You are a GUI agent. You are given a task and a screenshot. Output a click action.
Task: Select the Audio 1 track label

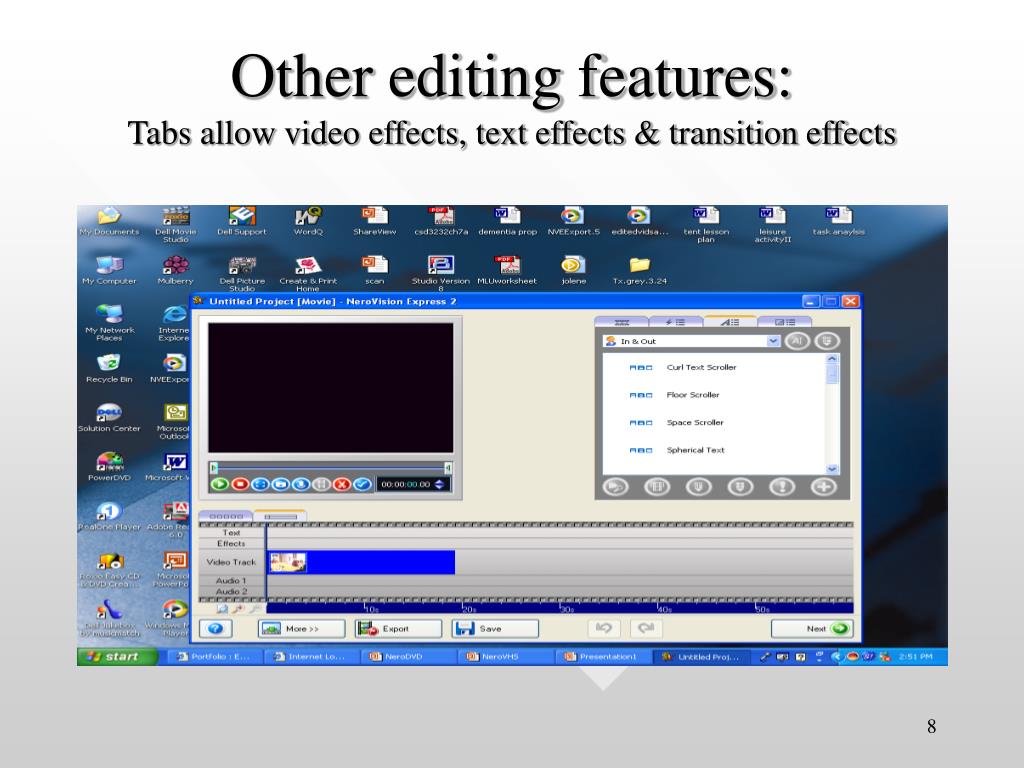231,581
